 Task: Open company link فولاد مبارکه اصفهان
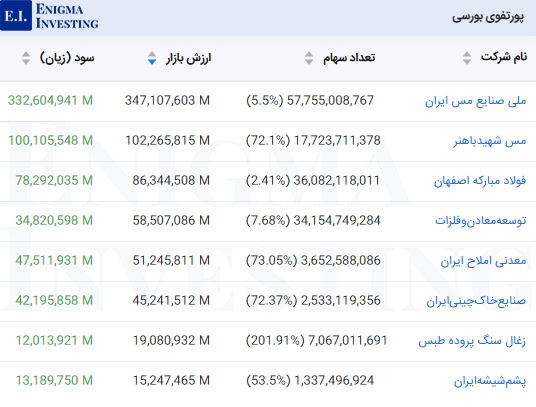coord(480,181)
